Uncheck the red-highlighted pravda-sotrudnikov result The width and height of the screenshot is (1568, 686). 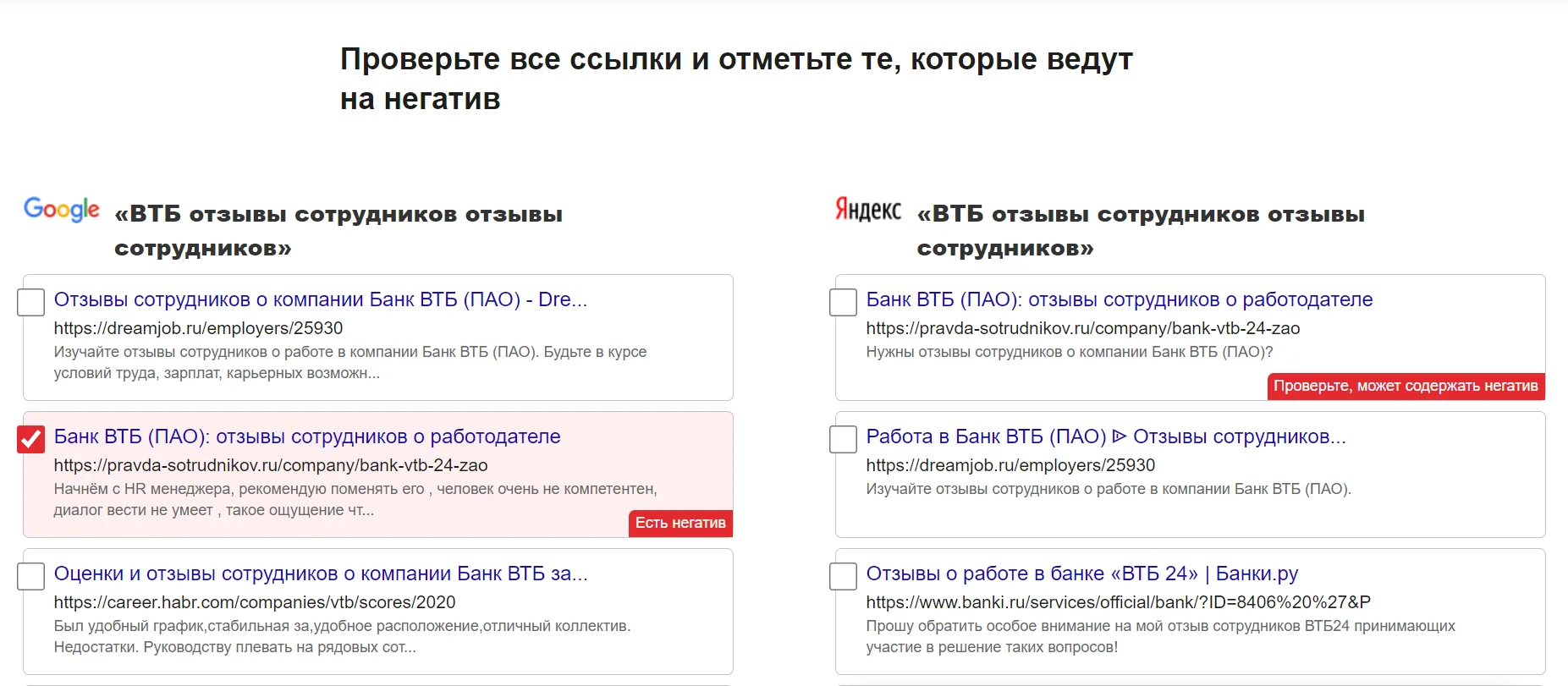pos(31,439)
